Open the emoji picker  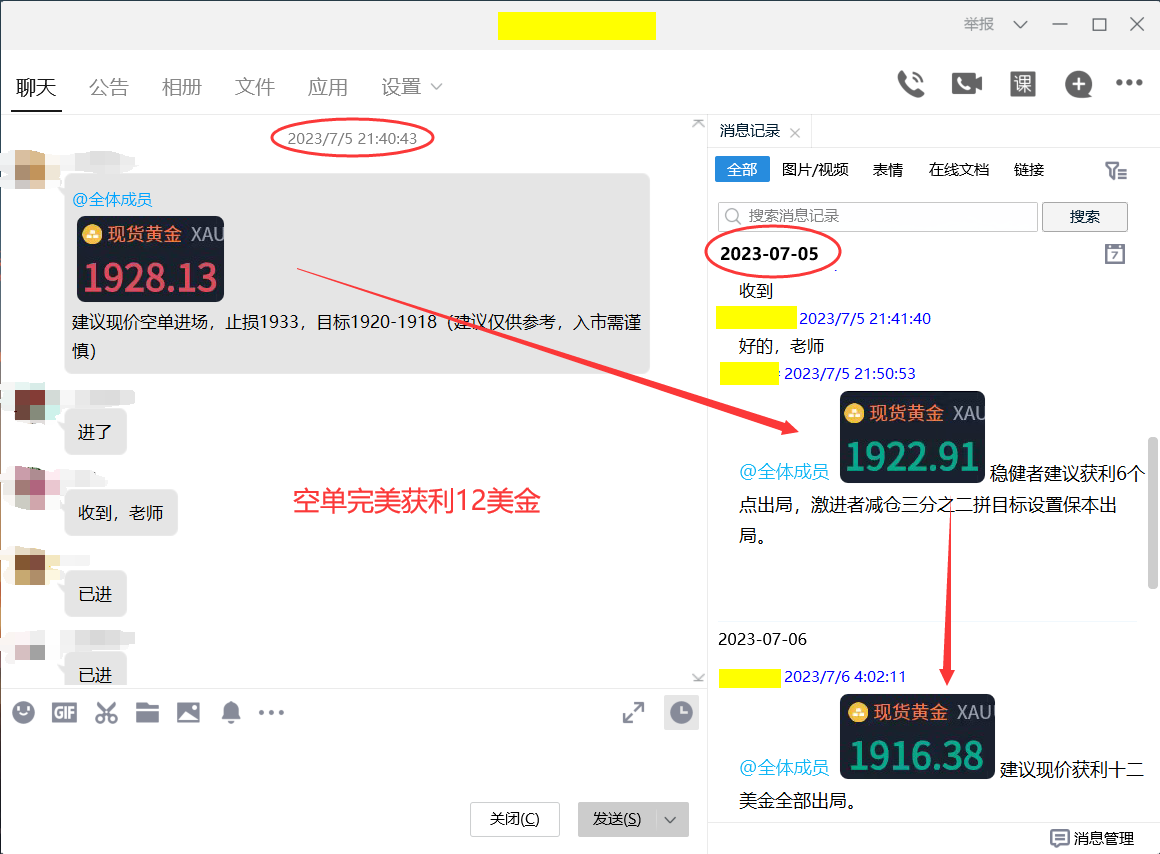(x=24, y=713)
